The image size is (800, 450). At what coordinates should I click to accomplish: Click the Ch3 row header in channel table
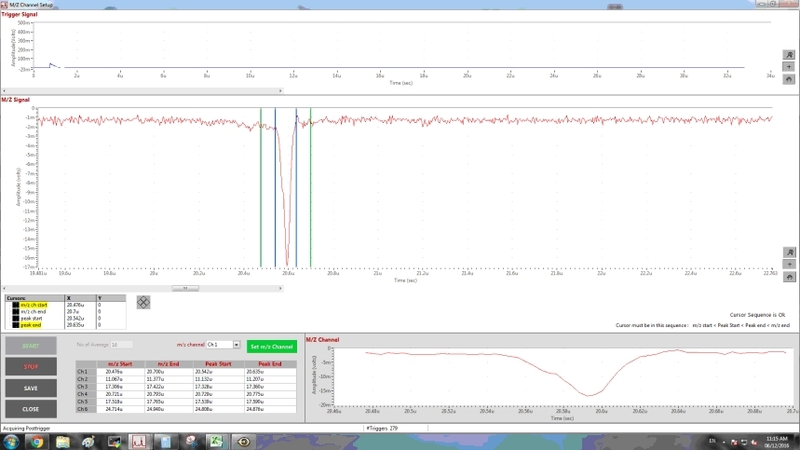pyautogui.click(x=86, y=387)
